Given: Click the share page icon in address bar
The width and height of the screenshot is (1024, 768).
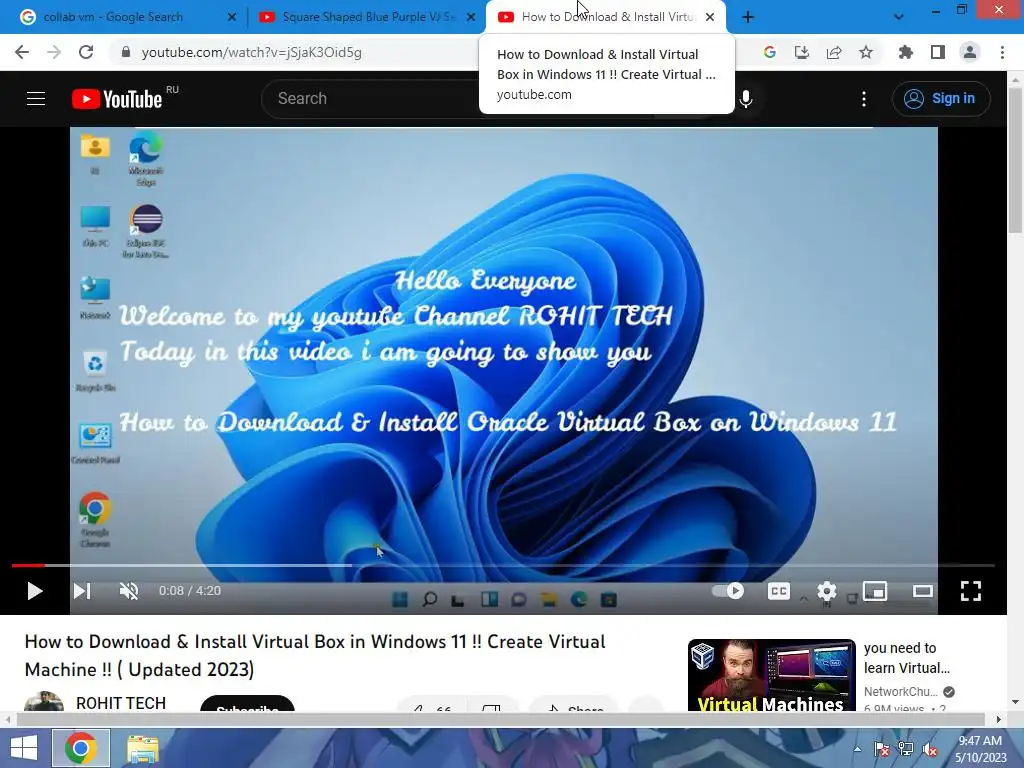Looking at the screenshot, I should [834, 52].
